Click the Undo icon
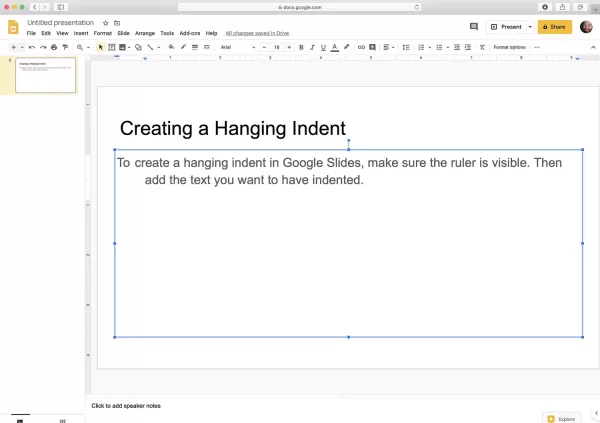 point(32,47)
